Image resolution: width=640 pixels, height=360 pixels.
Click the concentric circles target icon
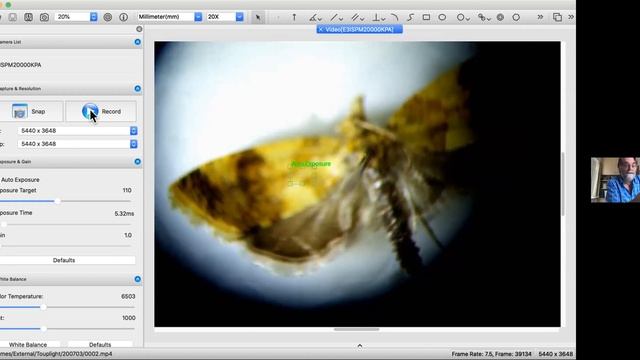coord(108,17)
